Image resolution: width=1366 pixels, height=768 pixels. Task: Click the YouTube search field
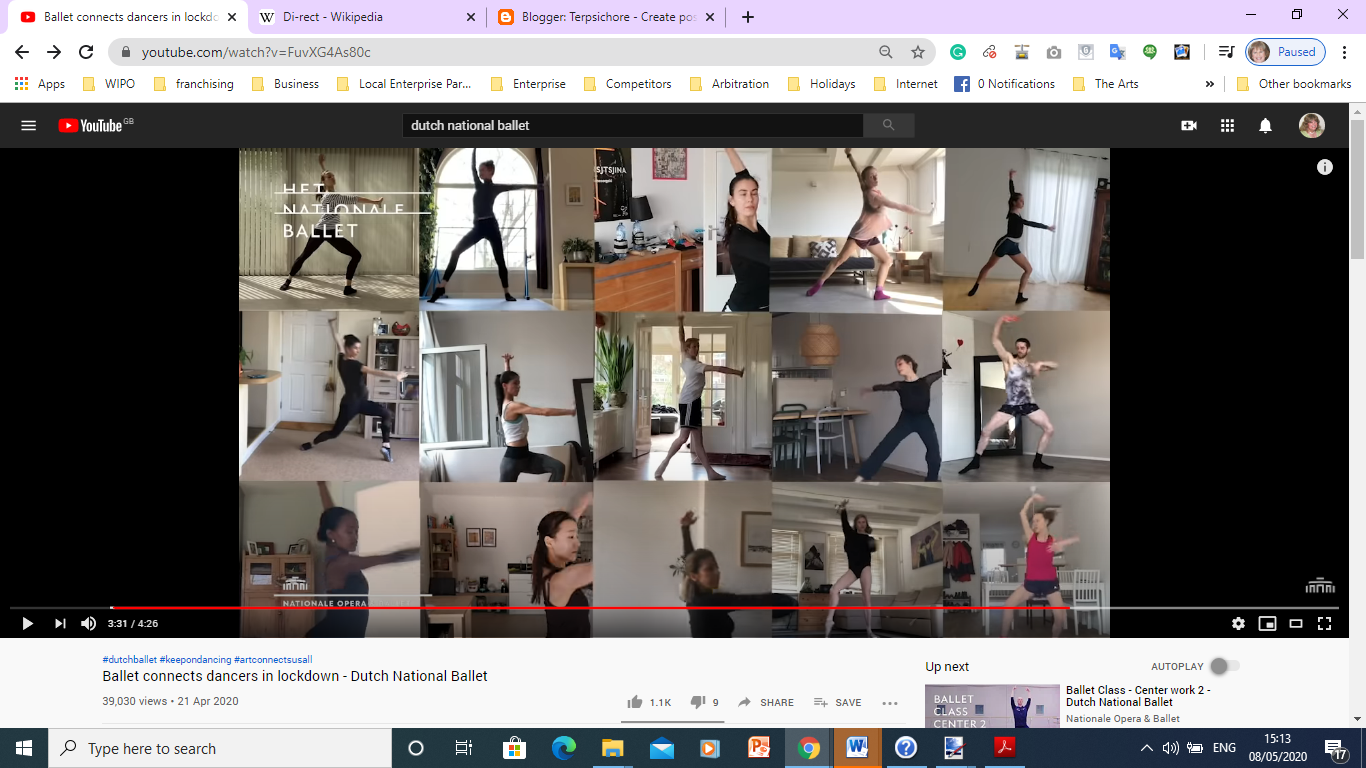click(x=633, y=125)
